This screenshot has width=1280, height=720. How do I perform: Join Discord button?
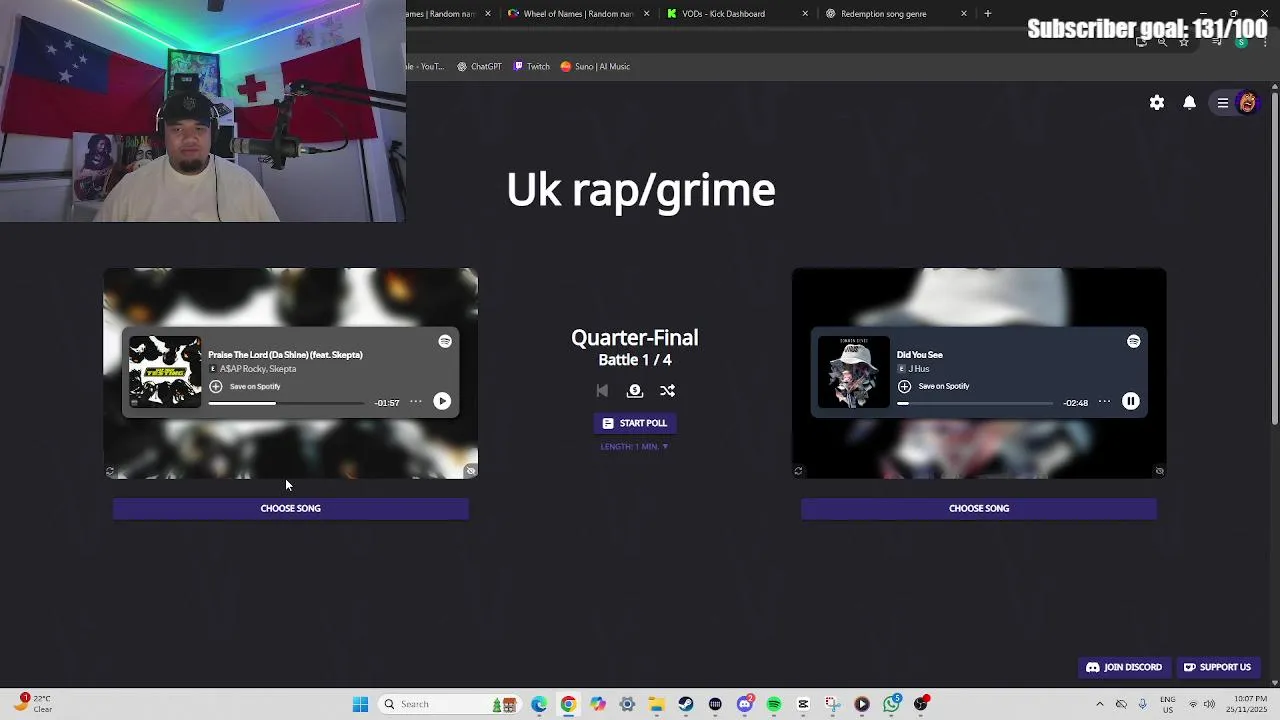pyautogui.click(x=1124, y=667)
